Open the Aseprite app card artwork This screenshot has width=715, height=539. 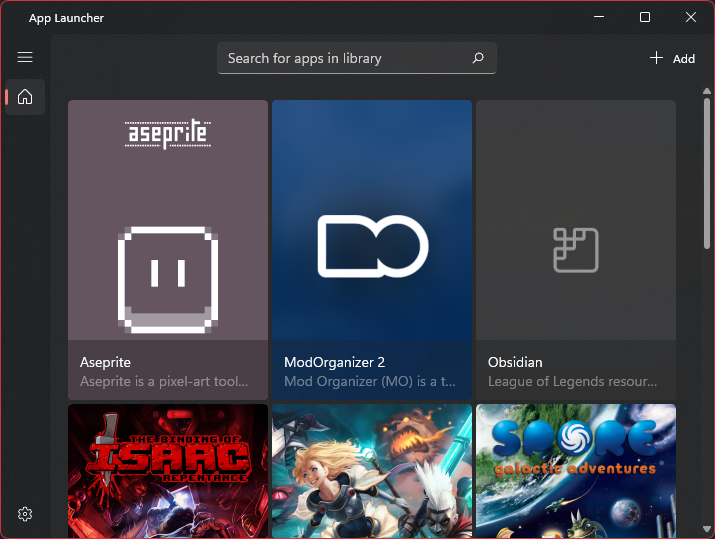(168, 220)
